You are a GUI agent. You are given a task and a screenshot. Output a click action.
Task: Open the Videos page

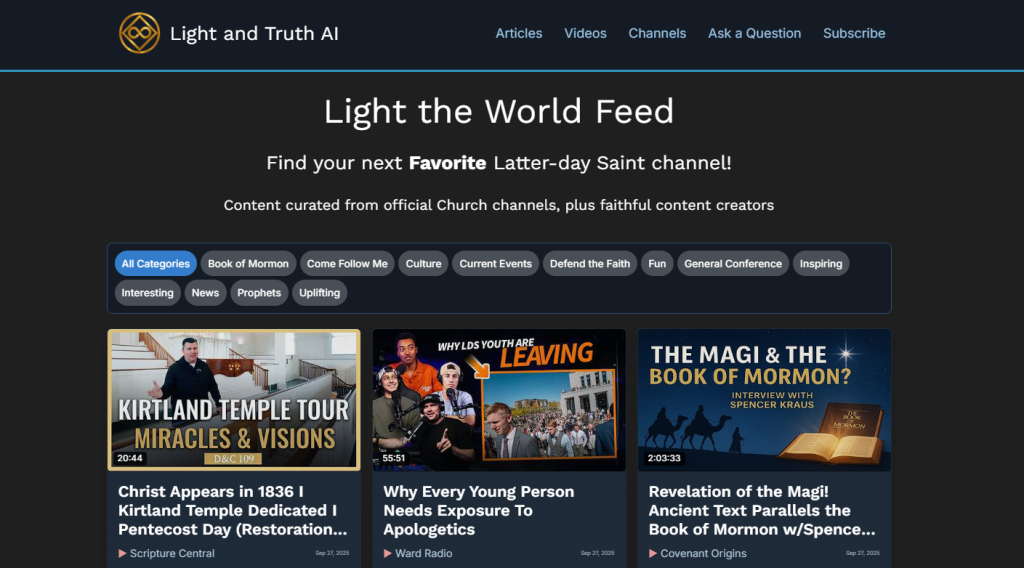585,33
